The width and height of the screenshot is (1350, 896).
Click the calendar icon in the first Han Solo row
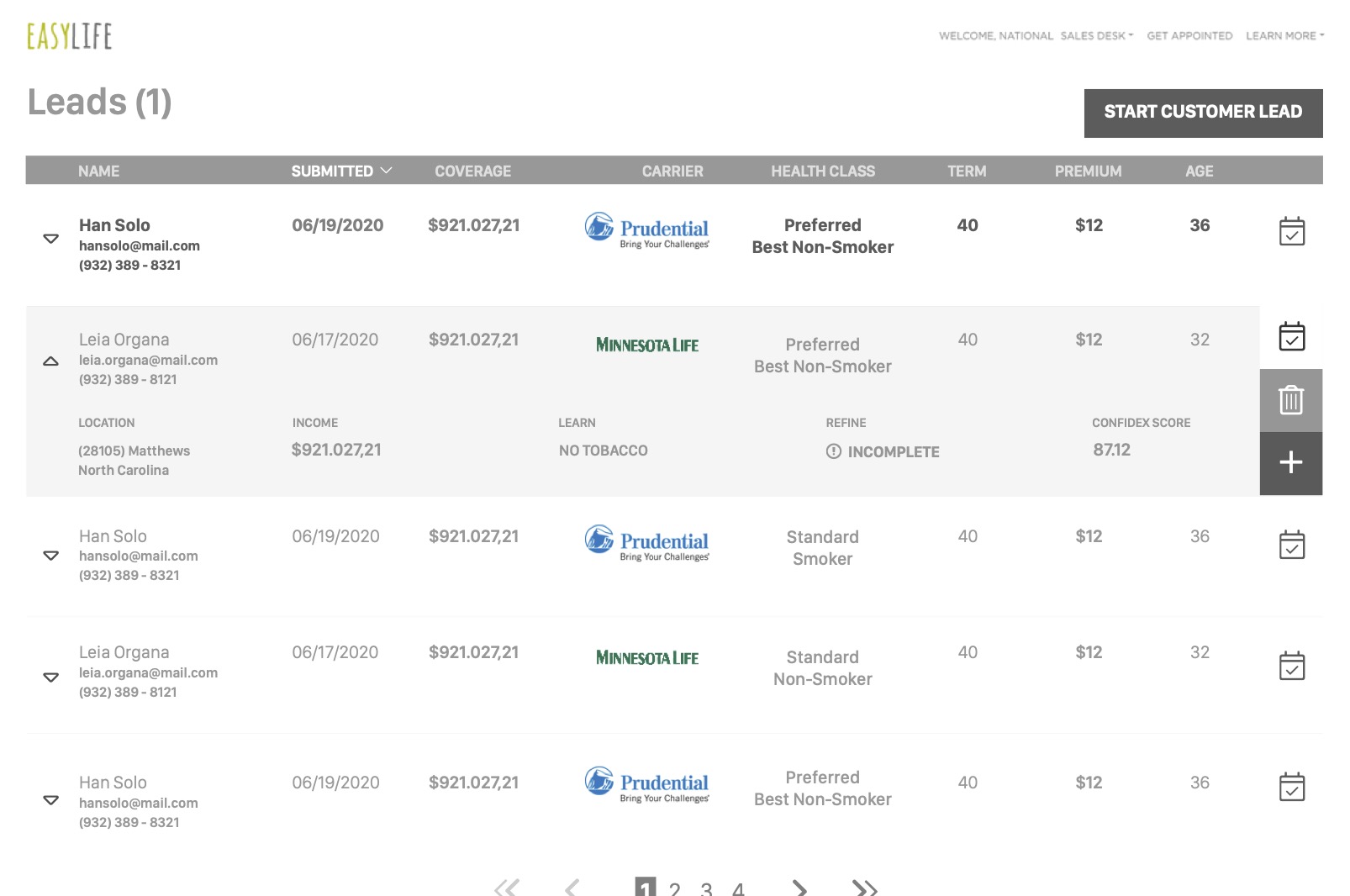(x=1291, y=231)
